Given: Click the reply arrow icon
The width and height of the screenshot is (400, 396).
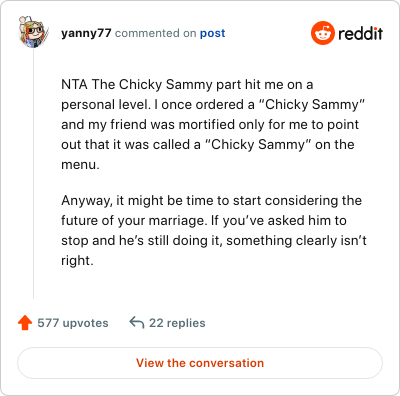Looking at the screenshot, I should click(x=137, y=323).
